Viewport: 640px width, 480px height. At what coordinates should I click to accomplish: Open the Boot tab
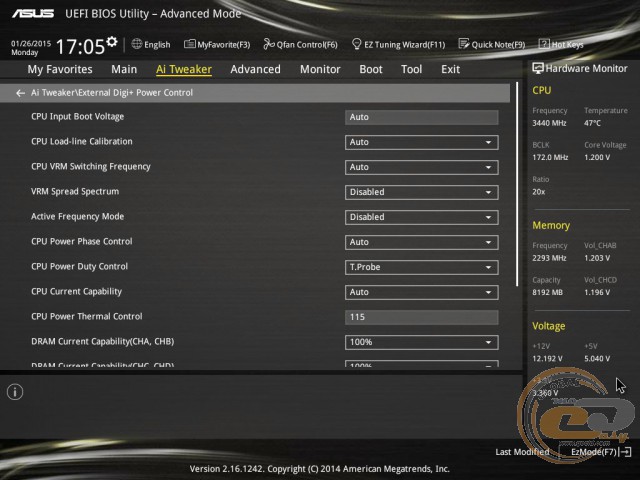point(371,69)
